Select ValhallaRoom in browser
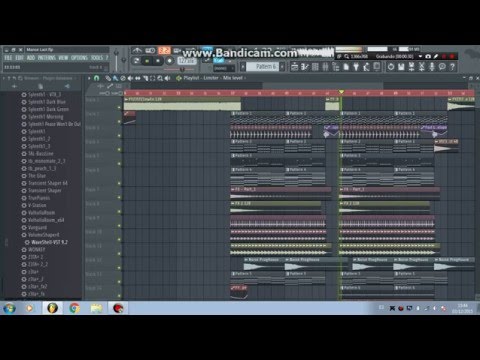This screenshot has height=360, width=480. 41,212
